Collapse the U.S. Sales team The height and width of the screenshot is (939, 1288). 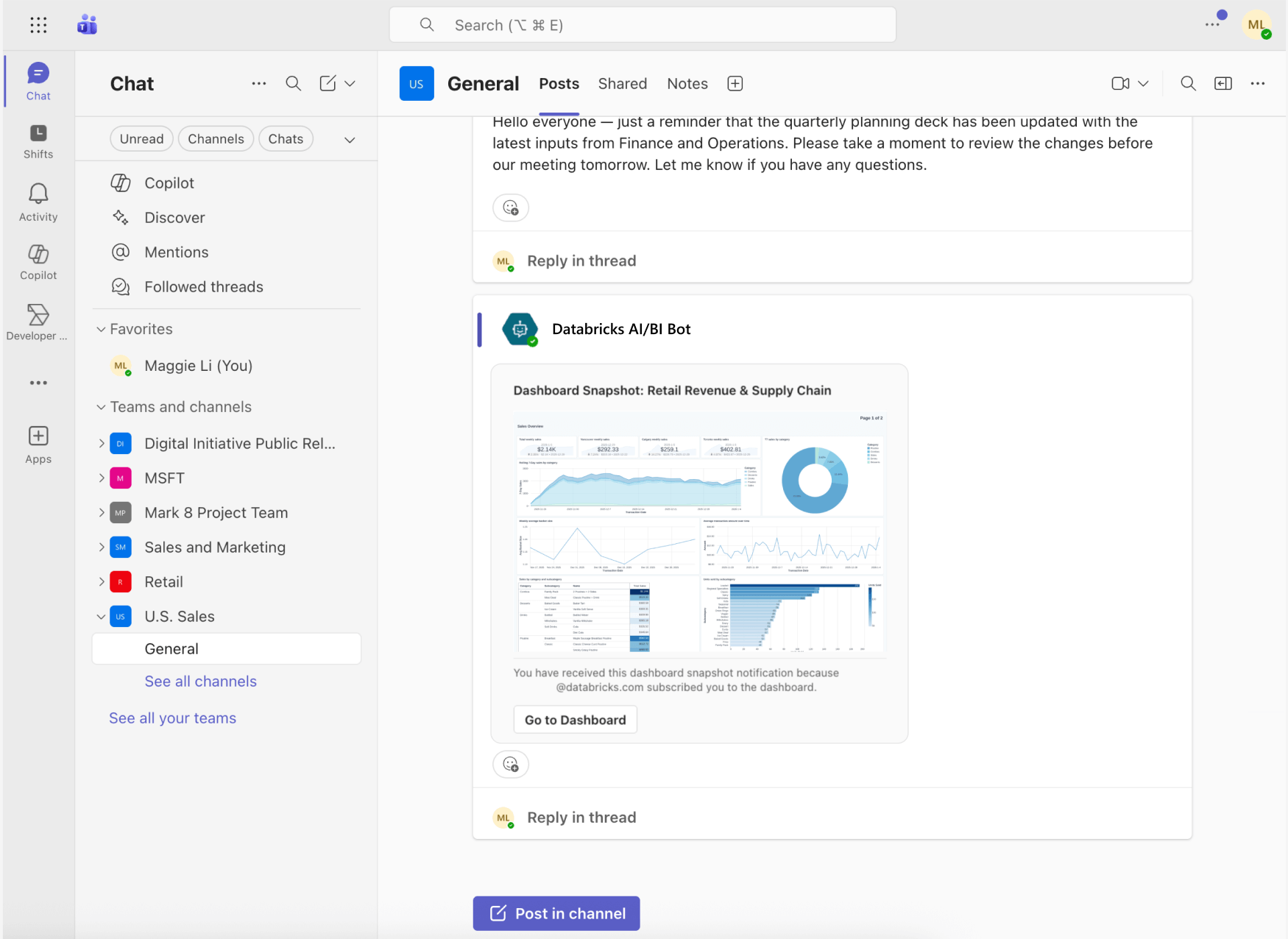click(x=102, y=616)
